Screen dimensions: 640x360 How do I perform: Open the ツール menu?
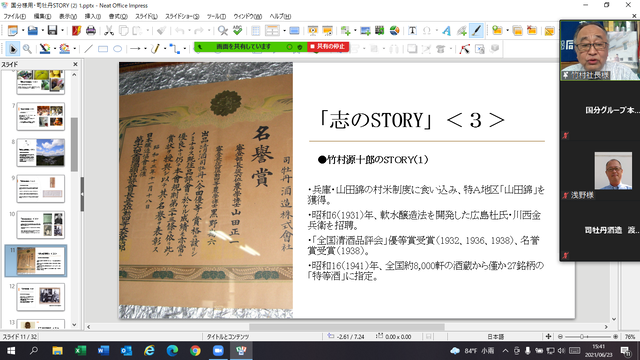point(216,16)
